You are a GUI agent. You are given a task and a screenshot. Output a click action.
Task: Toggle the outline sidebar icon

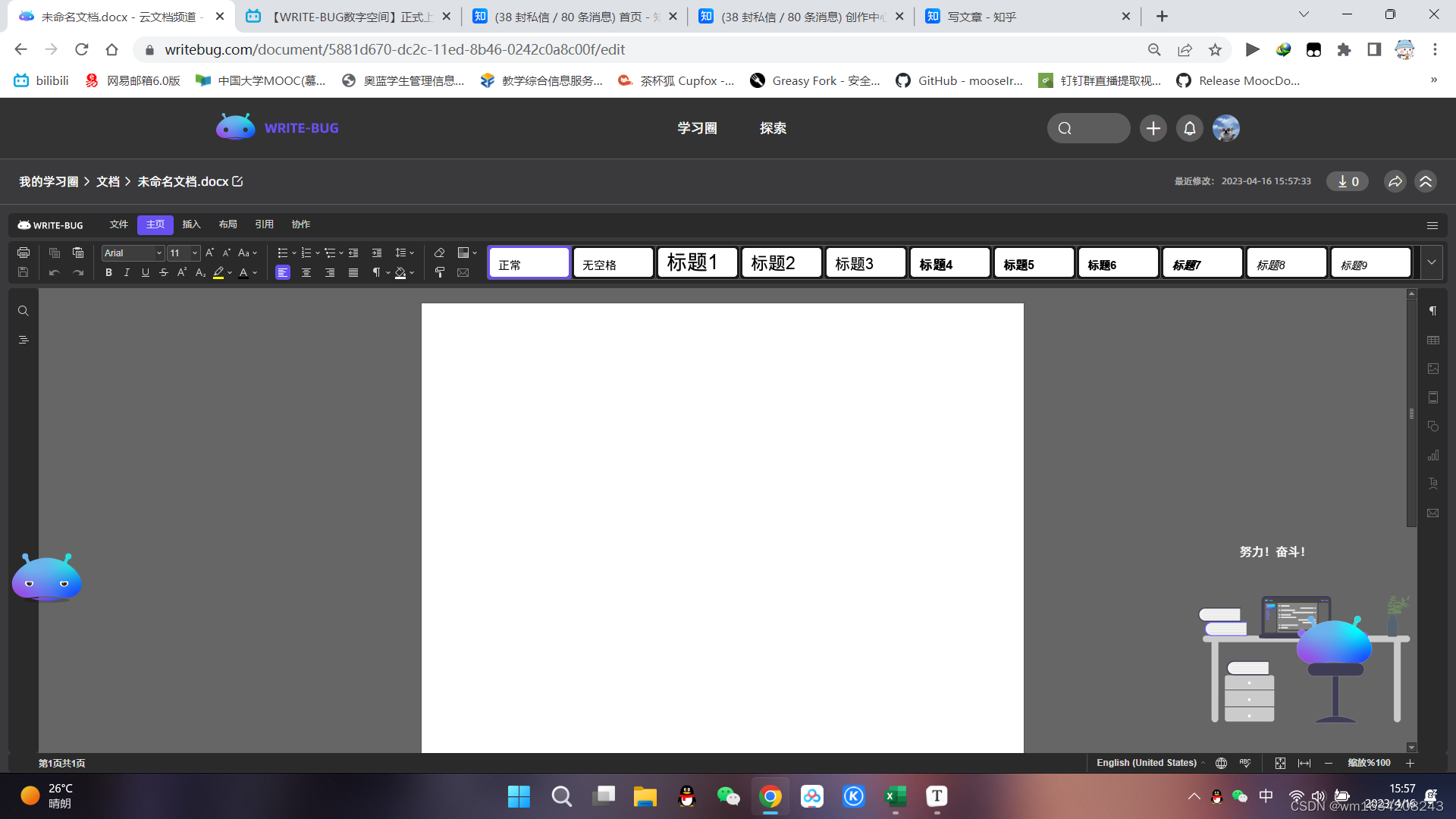tap(23, 340)
